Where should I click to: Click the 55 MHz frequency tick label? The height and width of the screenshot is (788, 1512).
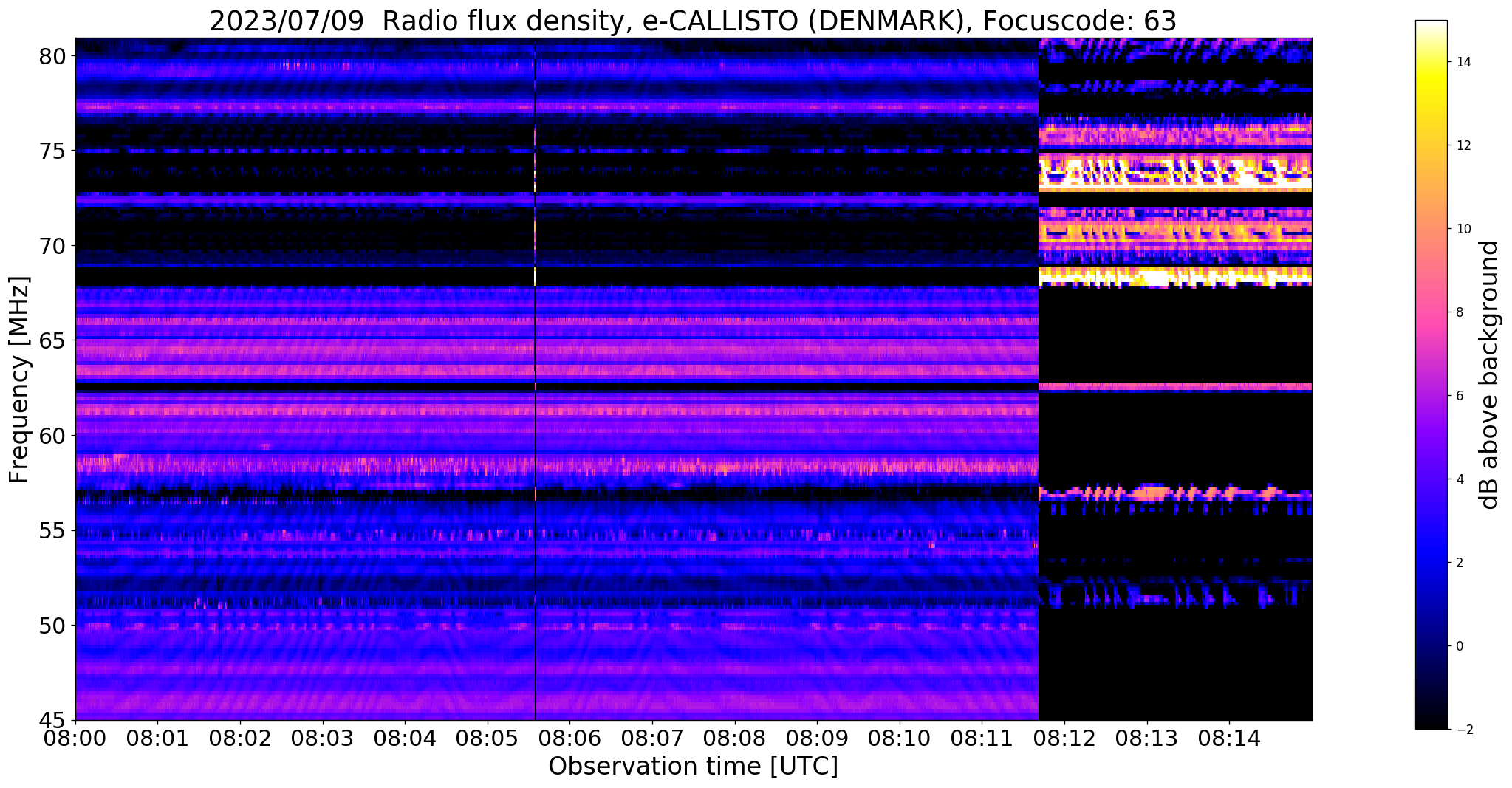click(x=52, y=530)
